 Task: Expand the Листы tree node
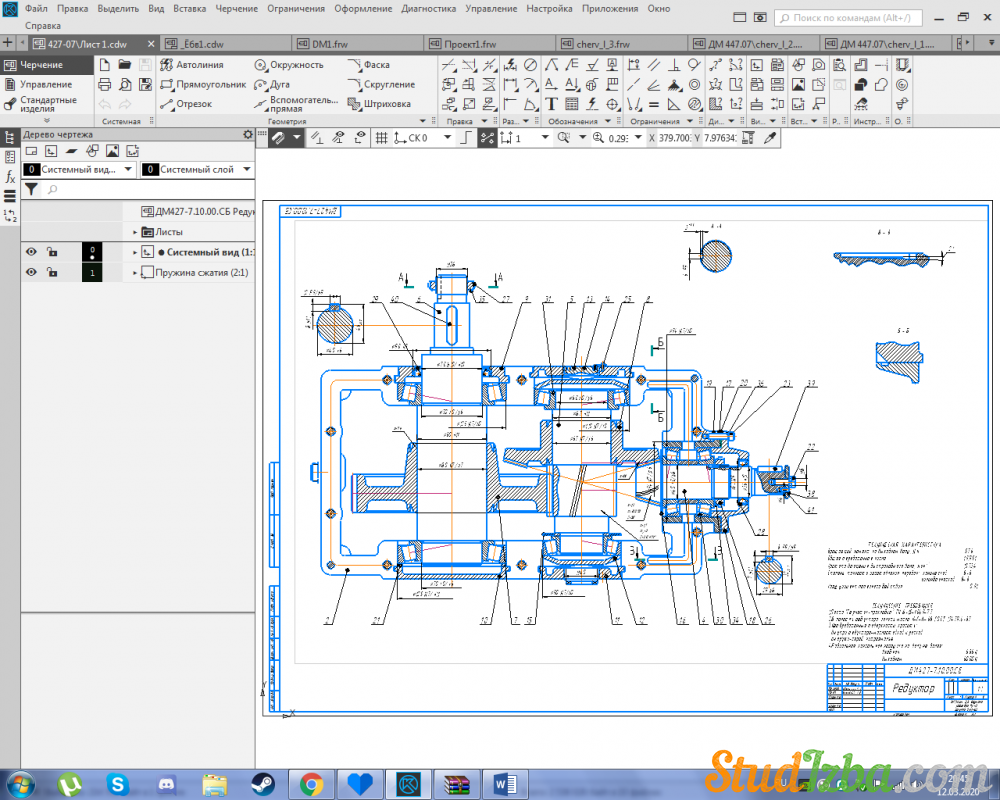coord(135,232)
